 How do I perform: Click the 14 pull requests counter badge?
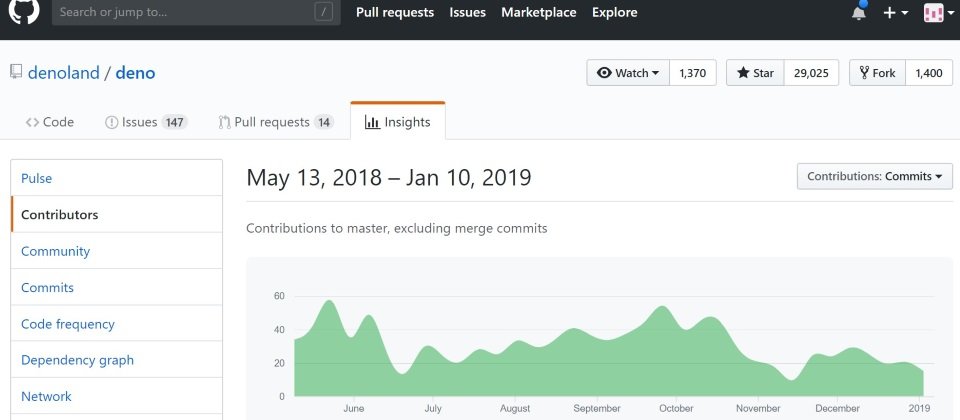click(x=324, y=122)
